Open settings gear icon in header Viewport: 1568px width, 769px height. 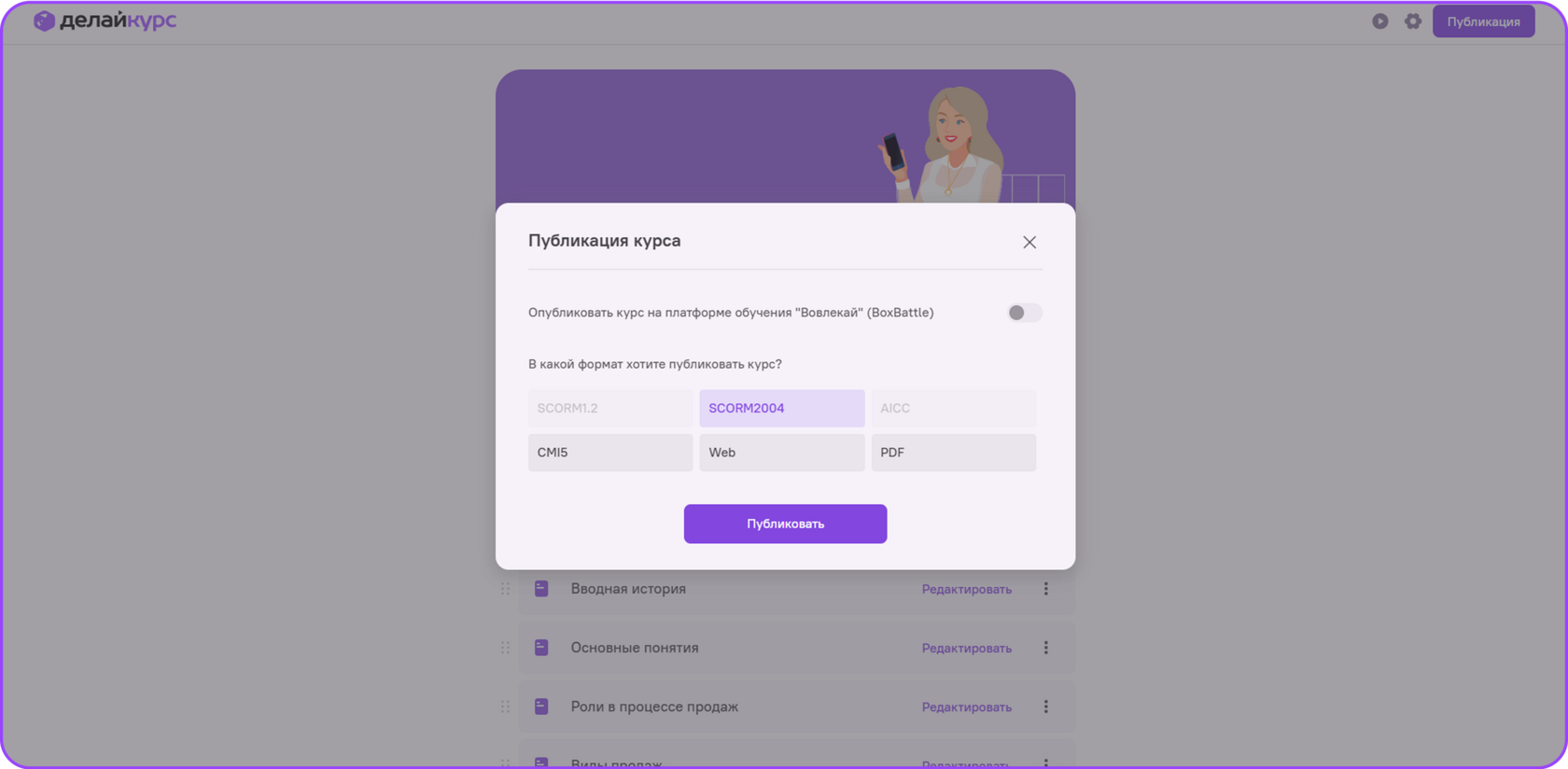click(x=1413, y=21)
